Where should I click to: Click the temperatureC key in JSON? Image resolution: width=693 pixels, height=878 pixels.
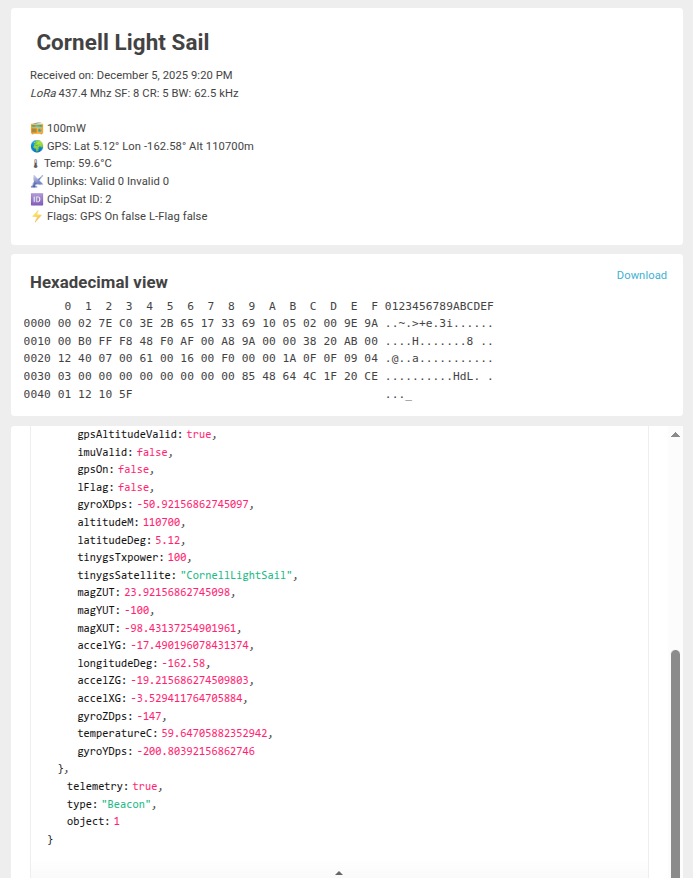pyautogui.click(x=116, y=733)
